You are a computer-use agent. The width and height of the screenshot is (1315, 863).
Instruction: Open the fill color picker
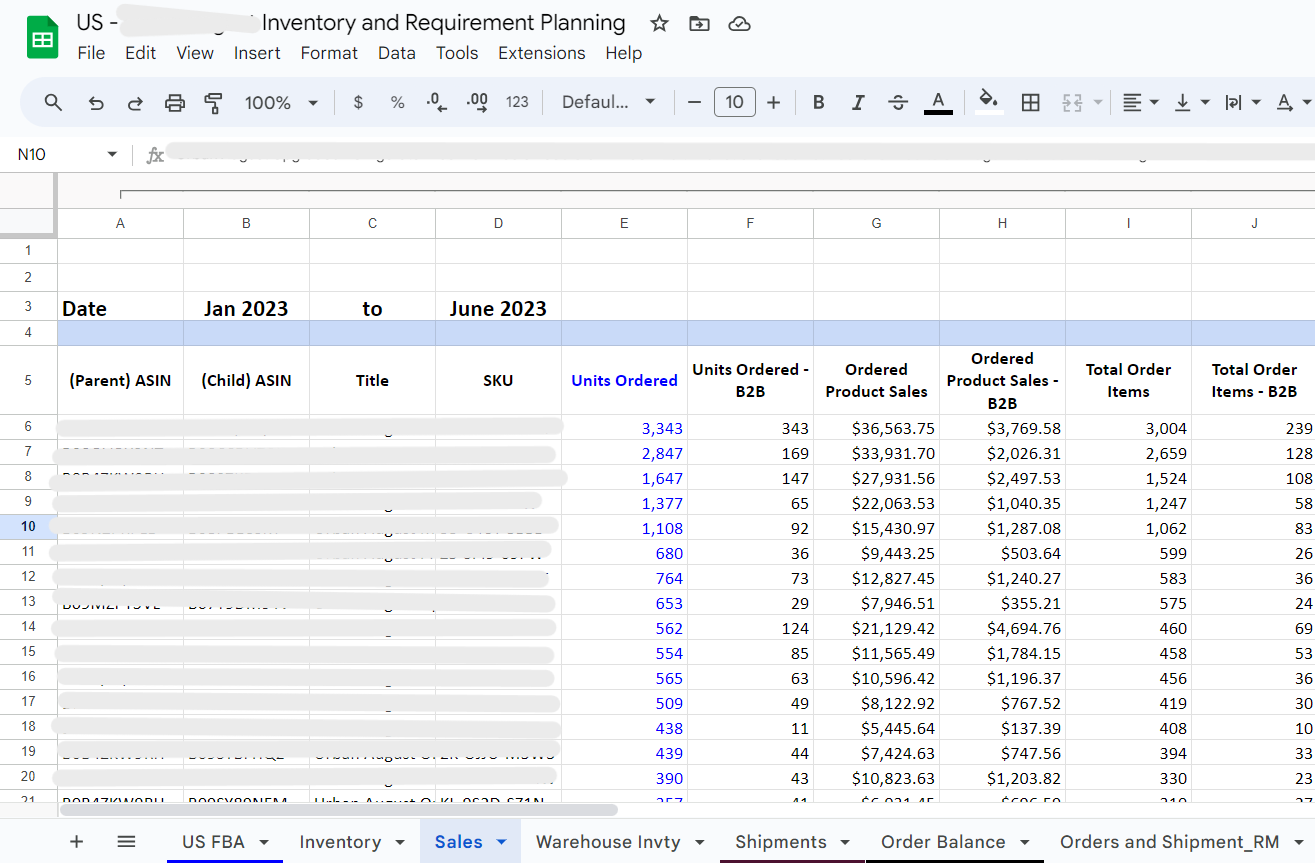click(x=988, y=102)
